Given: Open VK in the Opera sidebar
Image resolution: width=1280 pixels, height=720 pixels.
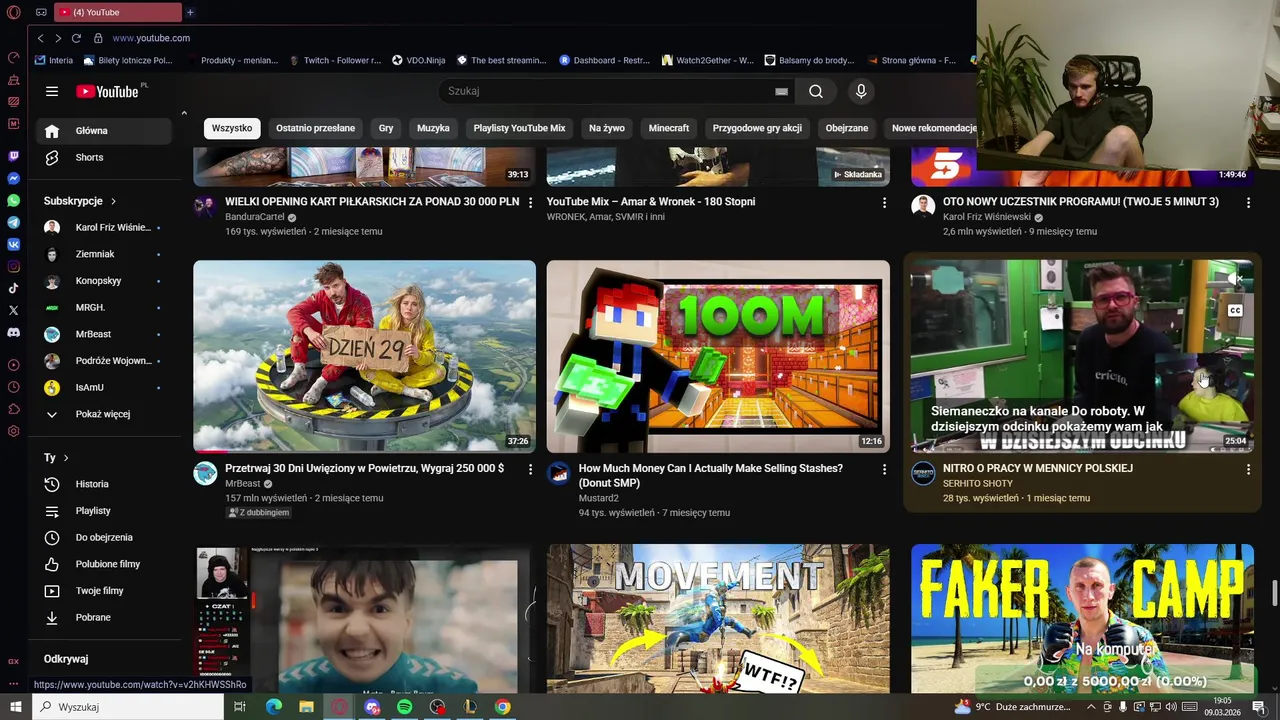Looking at the screenshot, I should point(14,244).
